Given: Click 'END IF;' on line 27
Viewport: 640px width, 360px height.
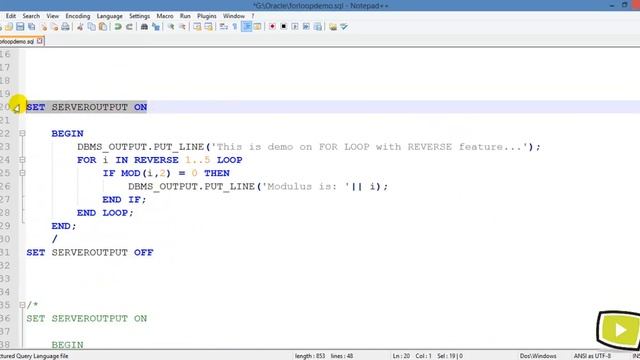Looking at the screenshot, I should (124, 200).
